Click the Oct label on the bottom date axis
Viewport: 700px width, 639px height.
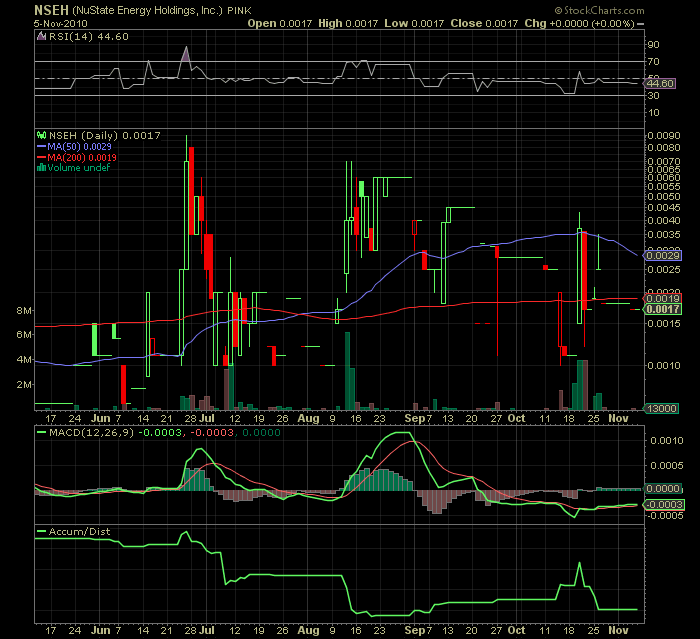(517, 630)
